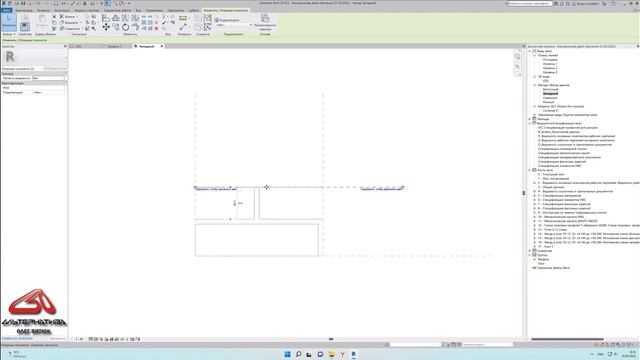Open Северный elevation in project browser

(x=550, y=98)
